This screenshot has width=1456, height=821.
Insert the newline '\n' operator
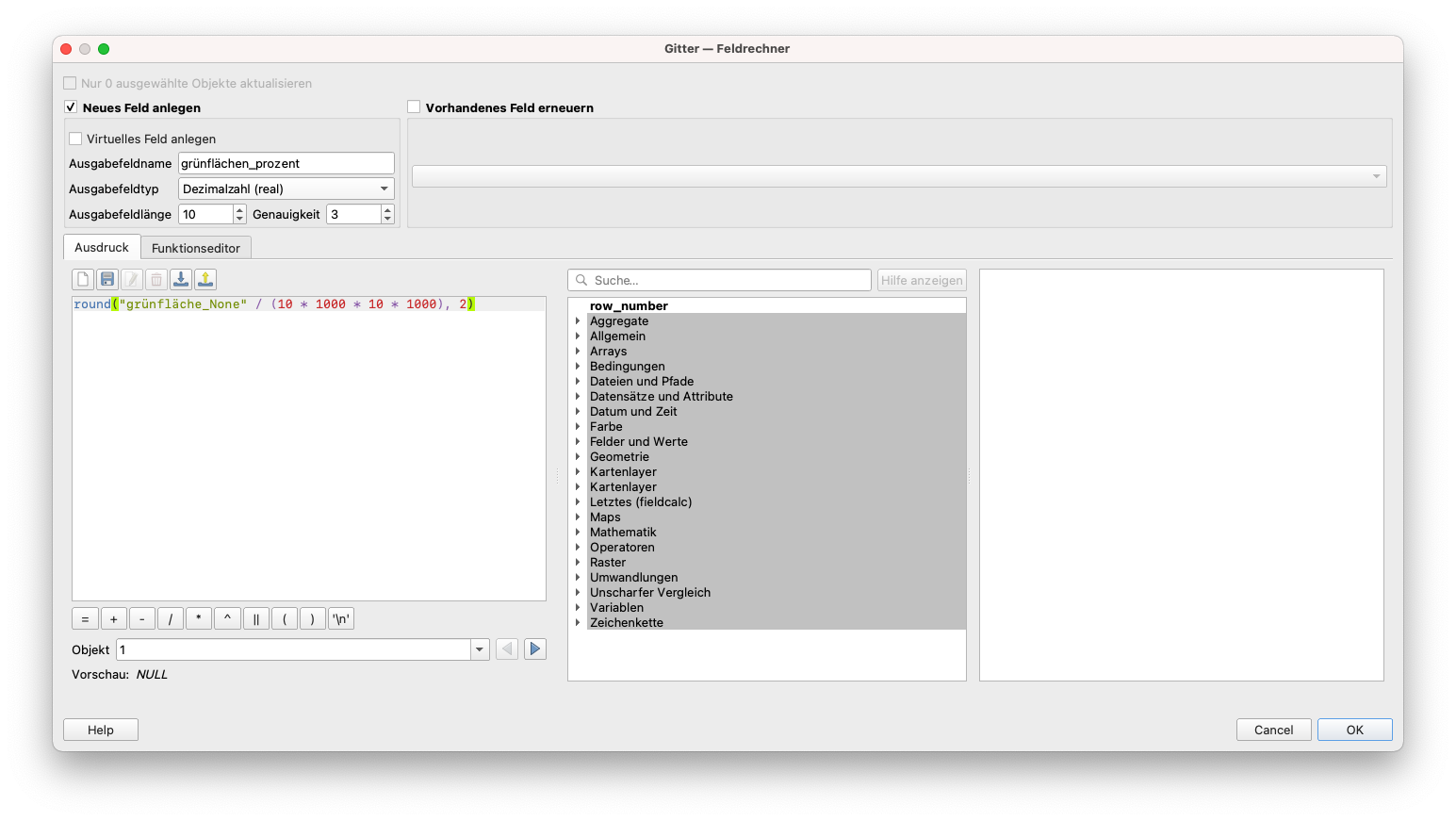(341, 619)
